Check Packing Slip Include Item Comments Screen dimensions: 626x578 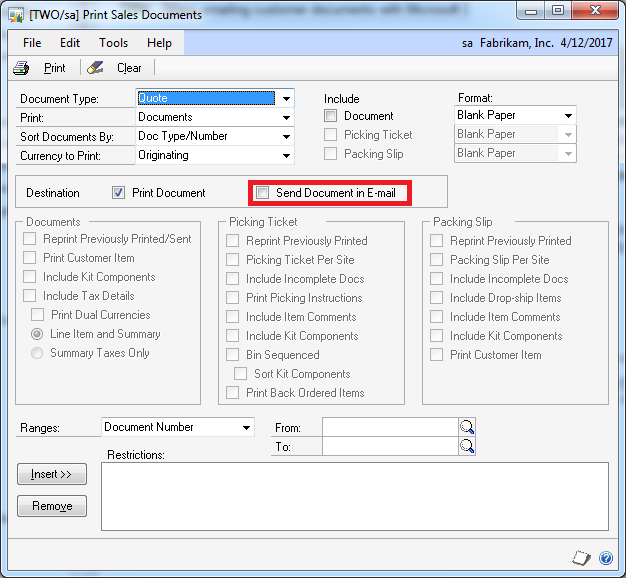[x=437, y=317]
